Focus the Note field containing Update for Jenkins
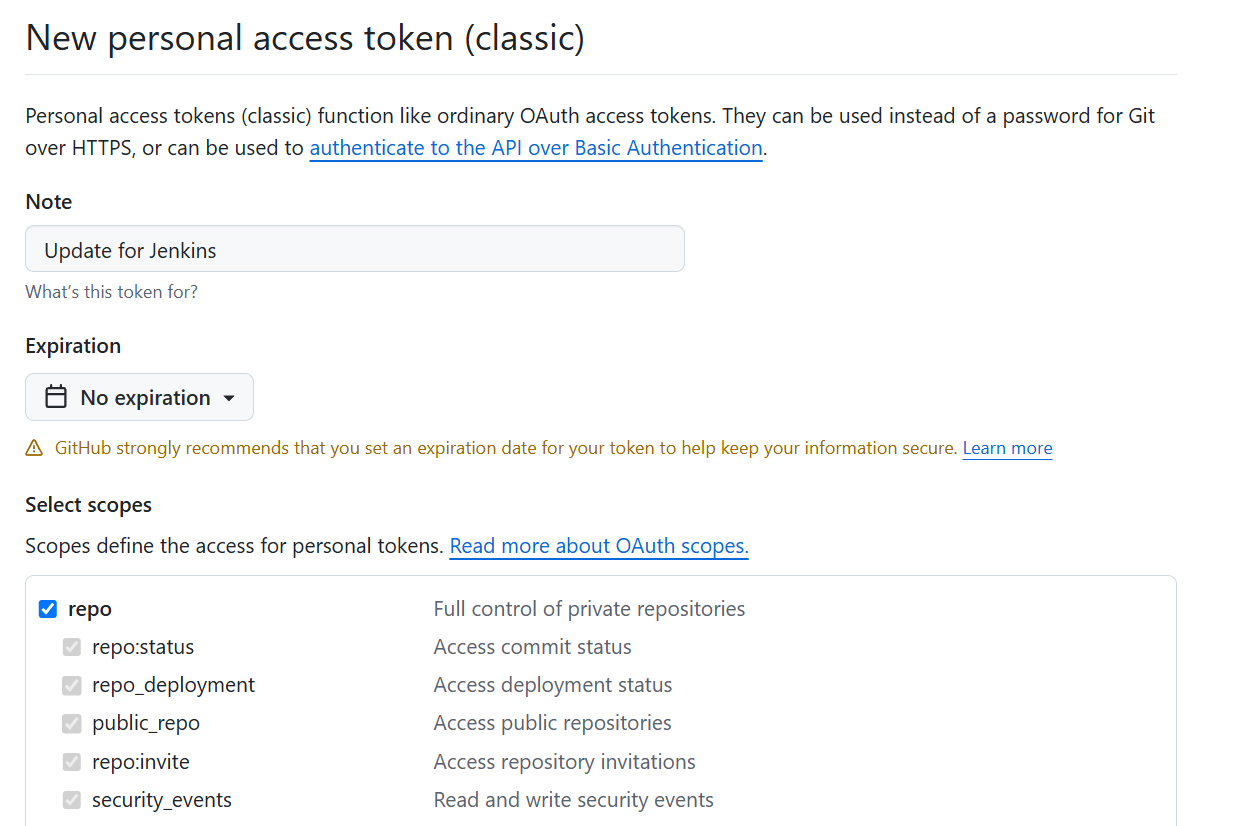1235x826 pixels. pyautogui.click(x=355, y=249)
